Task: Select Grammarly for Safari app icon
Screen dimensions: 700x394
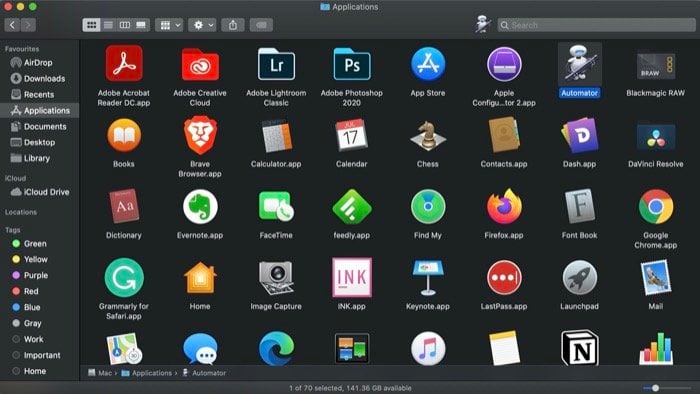Action: [x=124, y=278]
